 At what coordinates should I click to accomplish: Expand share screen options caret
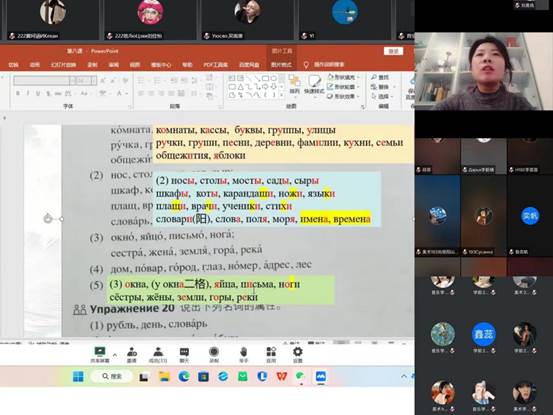[115, 354]
